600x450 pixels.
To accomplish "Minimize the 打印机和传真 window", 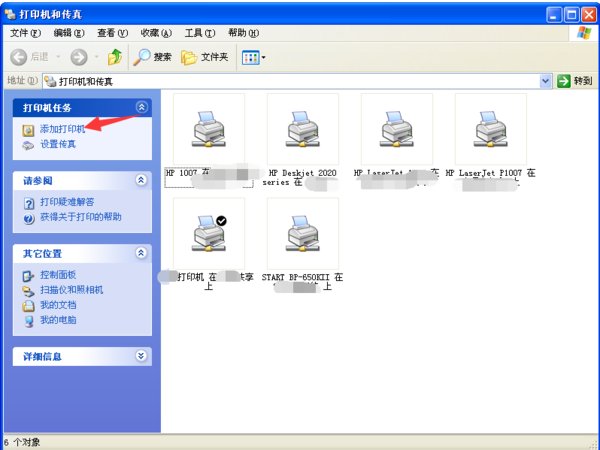I will pos(554,15).
